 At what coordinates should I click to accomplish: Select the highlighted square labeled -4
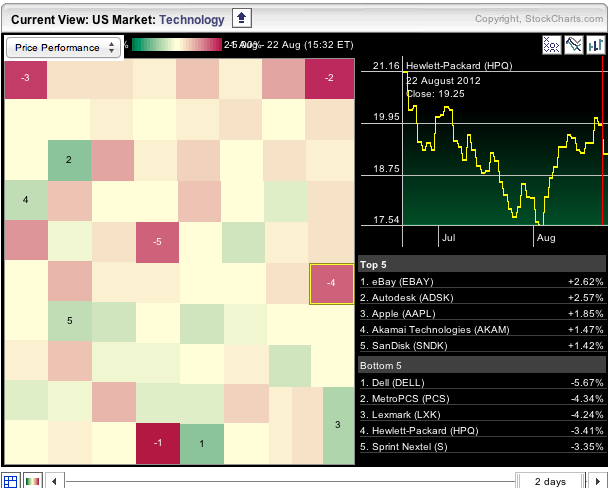pyautogui.click(x=332, y=283)
